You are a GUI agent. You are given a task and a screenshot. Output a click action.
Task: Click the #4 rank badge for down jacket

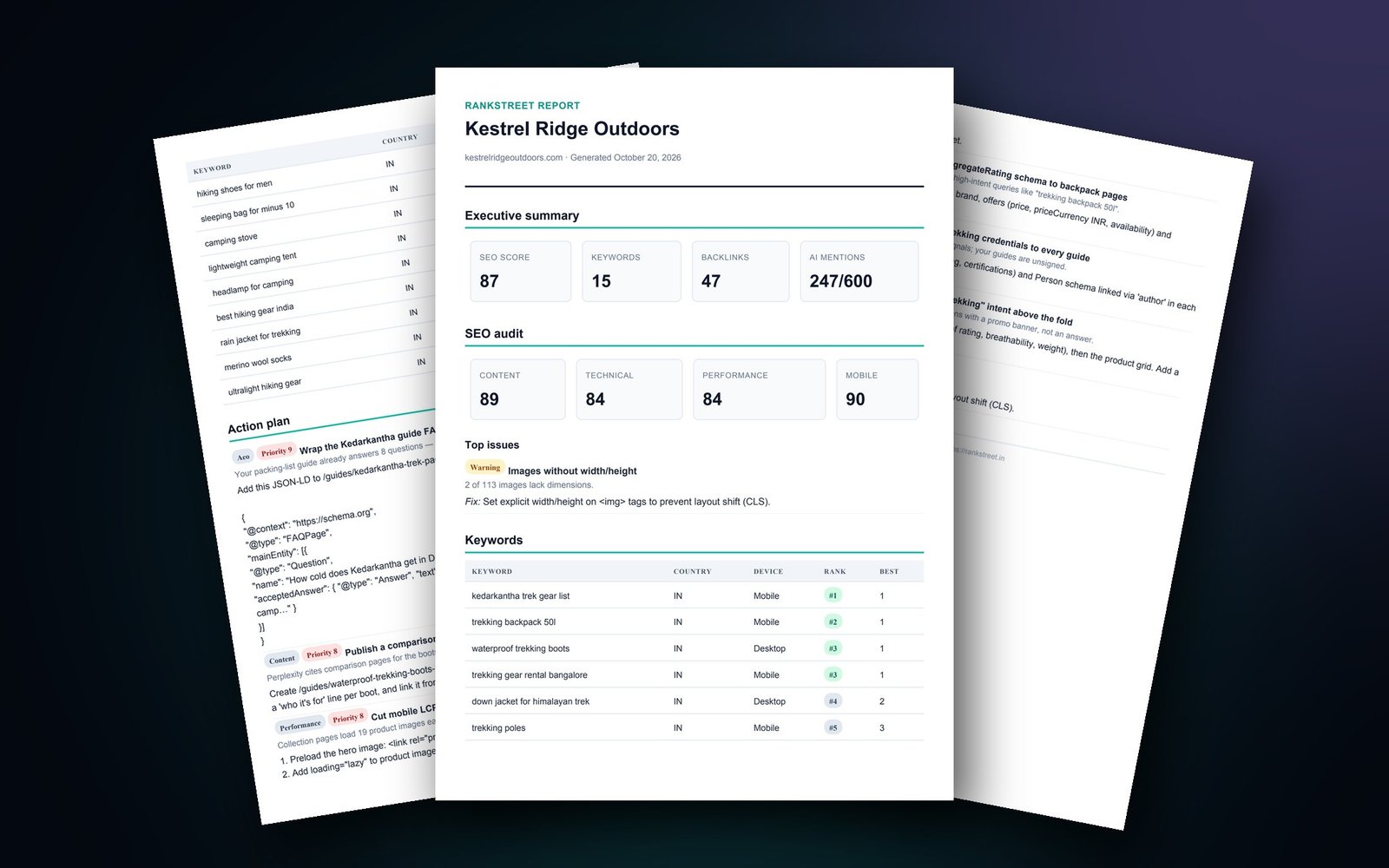(833, 701)
